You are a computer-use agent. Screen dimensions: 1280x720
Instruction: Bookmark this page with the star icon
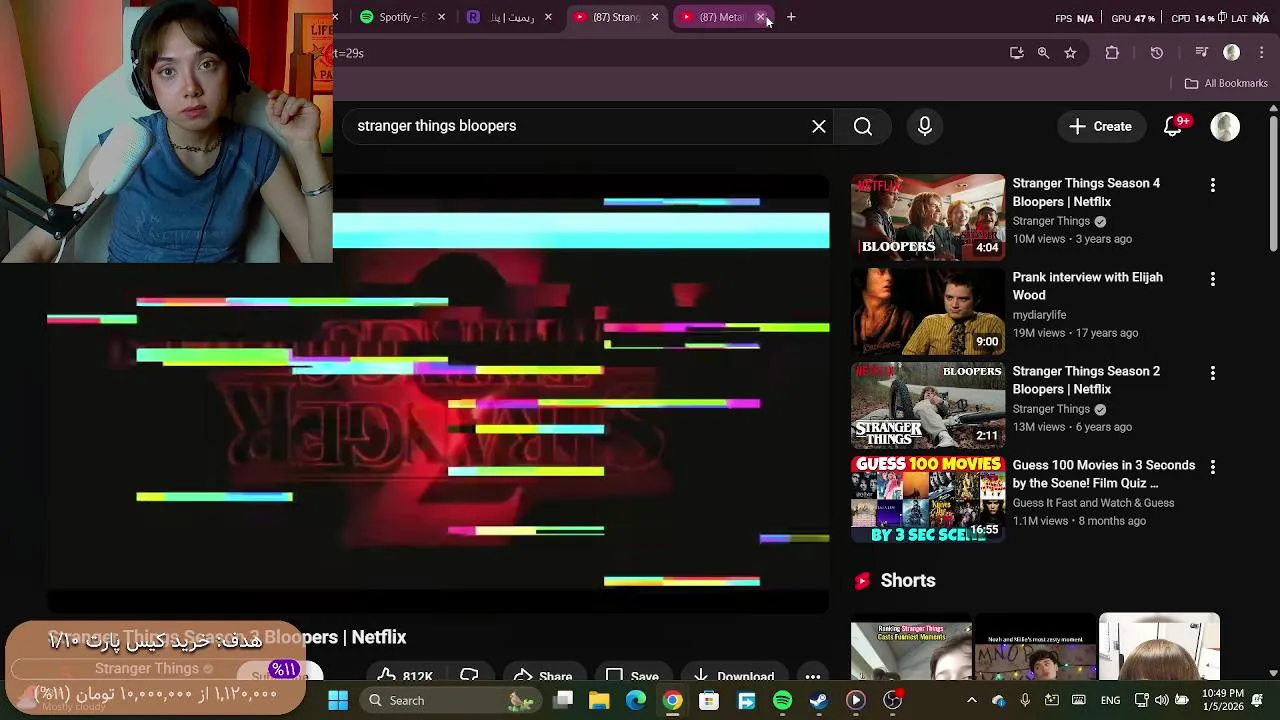1070,53
